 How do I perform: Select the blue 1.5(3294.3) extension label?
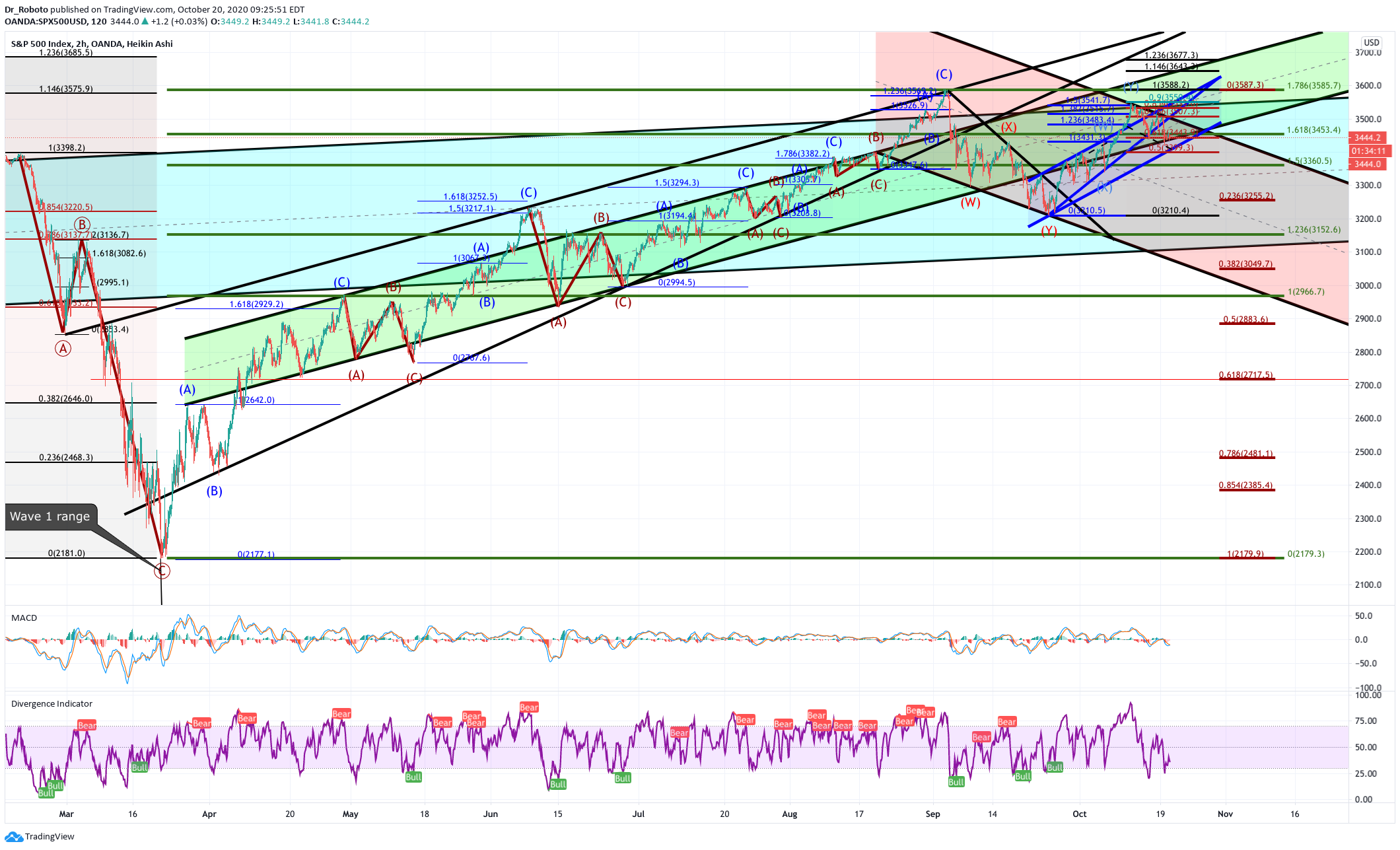point(677,183)
